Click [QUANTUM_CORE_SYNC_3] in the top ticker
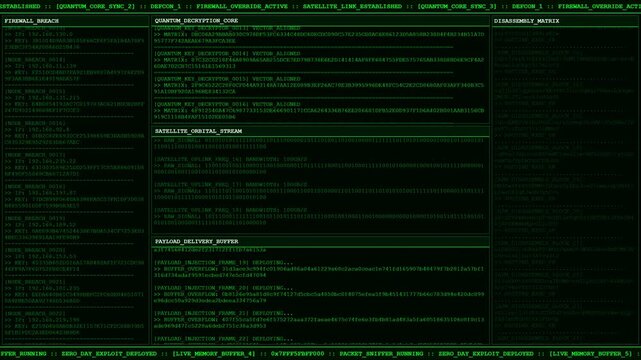Screen dimensions: 641x360 tap(457, 7)
